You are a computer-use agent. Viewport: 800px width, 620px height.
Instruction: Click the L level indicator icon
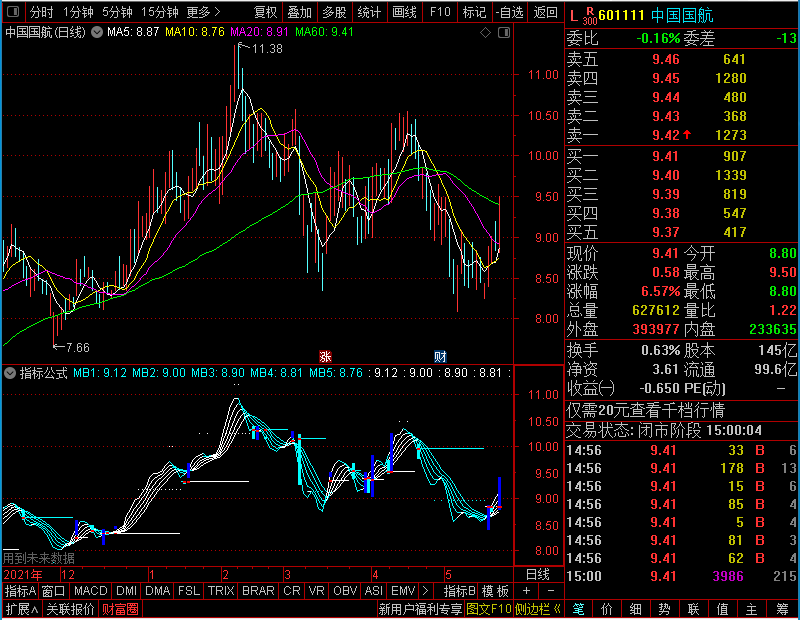point(574,16)
